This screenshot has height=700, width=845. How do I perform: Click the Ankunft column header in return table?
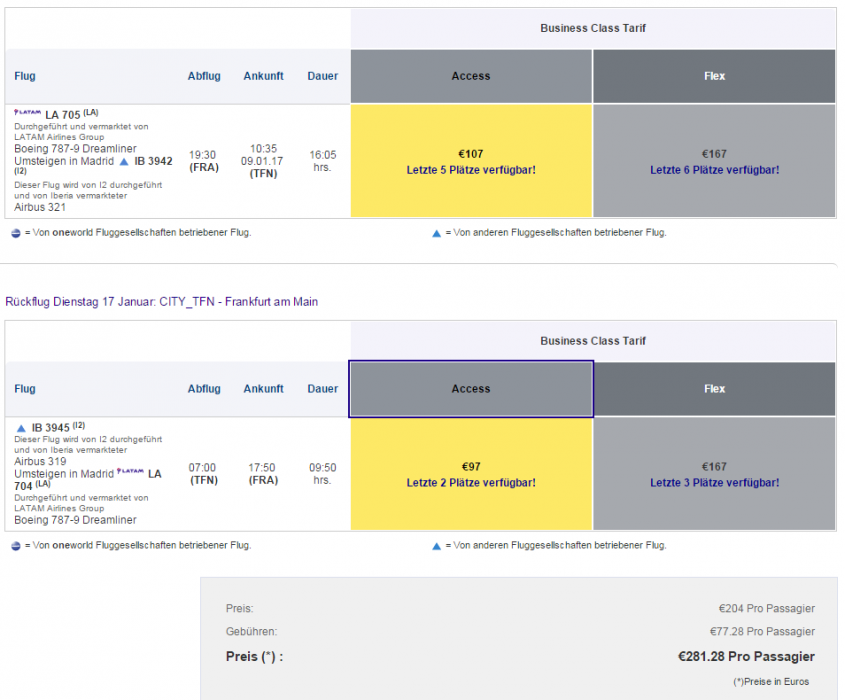[263, 389]
